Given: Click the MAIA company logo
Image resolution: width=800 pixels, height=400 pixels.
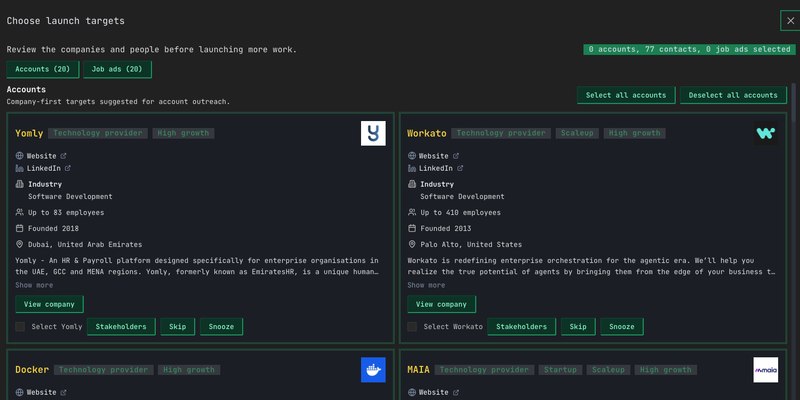Looking at the screenshot, I should 765,370.
